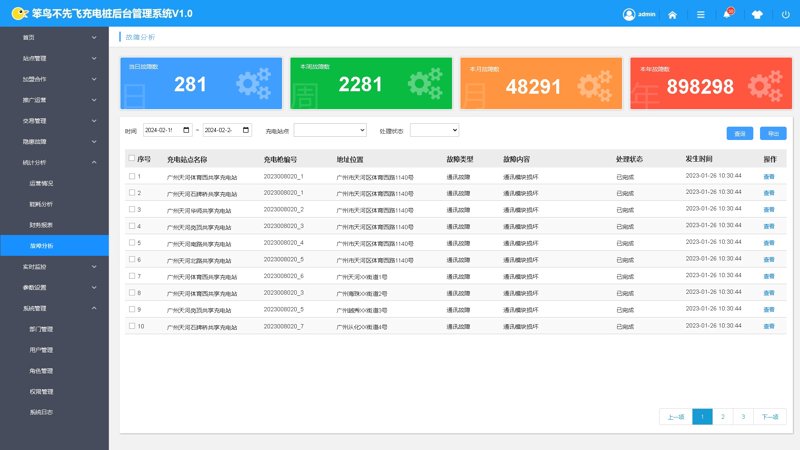This screenshot has width=800, height=450.
Task: Click the blue 查询 button
Action: pyautogui.click(x=740, y=133)
